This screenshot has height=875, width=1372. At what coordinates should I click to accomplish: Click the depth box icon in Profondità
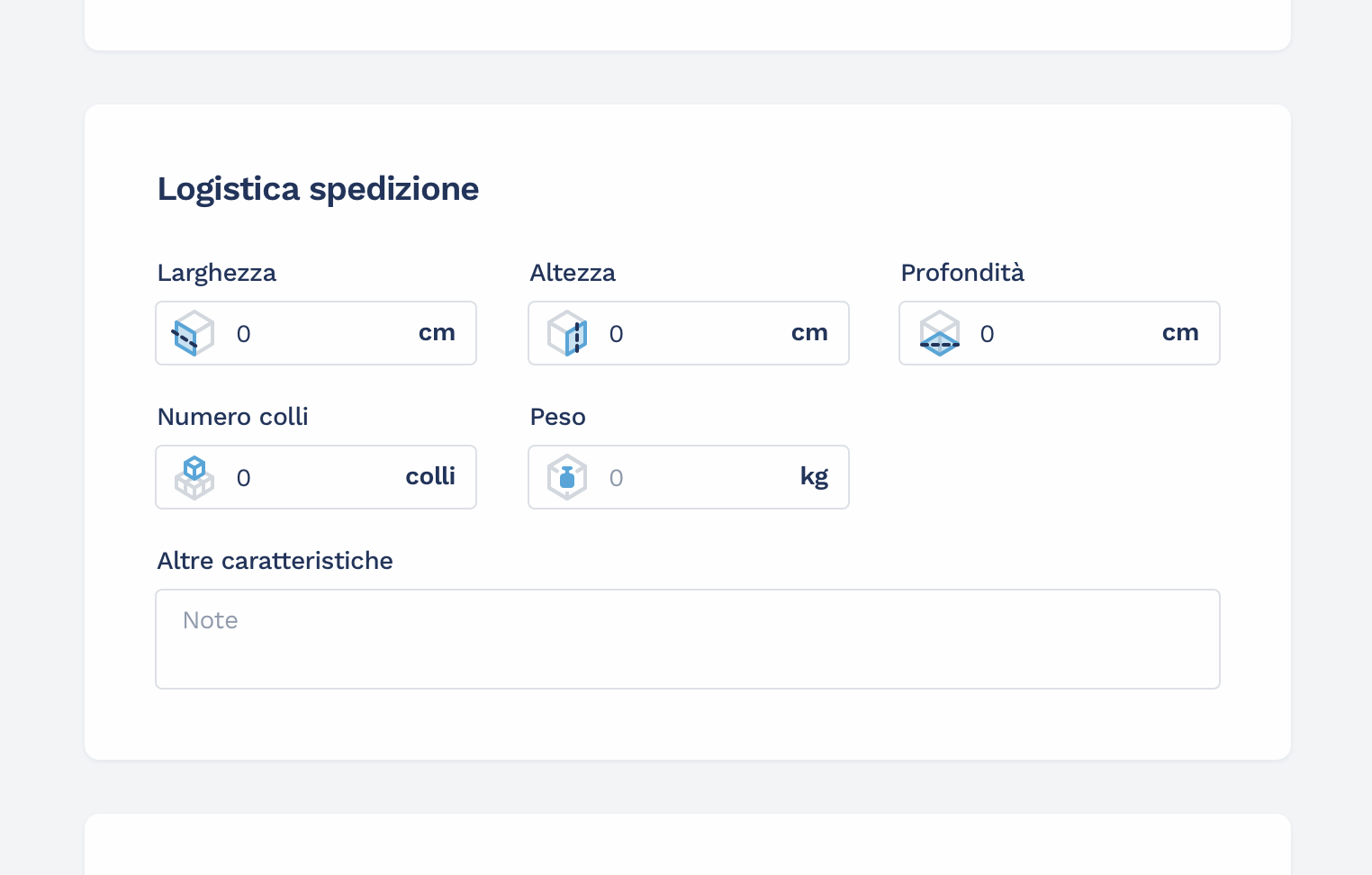(x=939, y=333)
